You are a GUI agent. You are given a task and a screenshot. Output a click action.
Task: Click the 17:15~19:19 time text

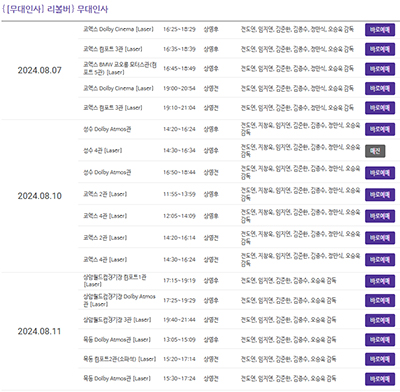click(x=179, y=281)
